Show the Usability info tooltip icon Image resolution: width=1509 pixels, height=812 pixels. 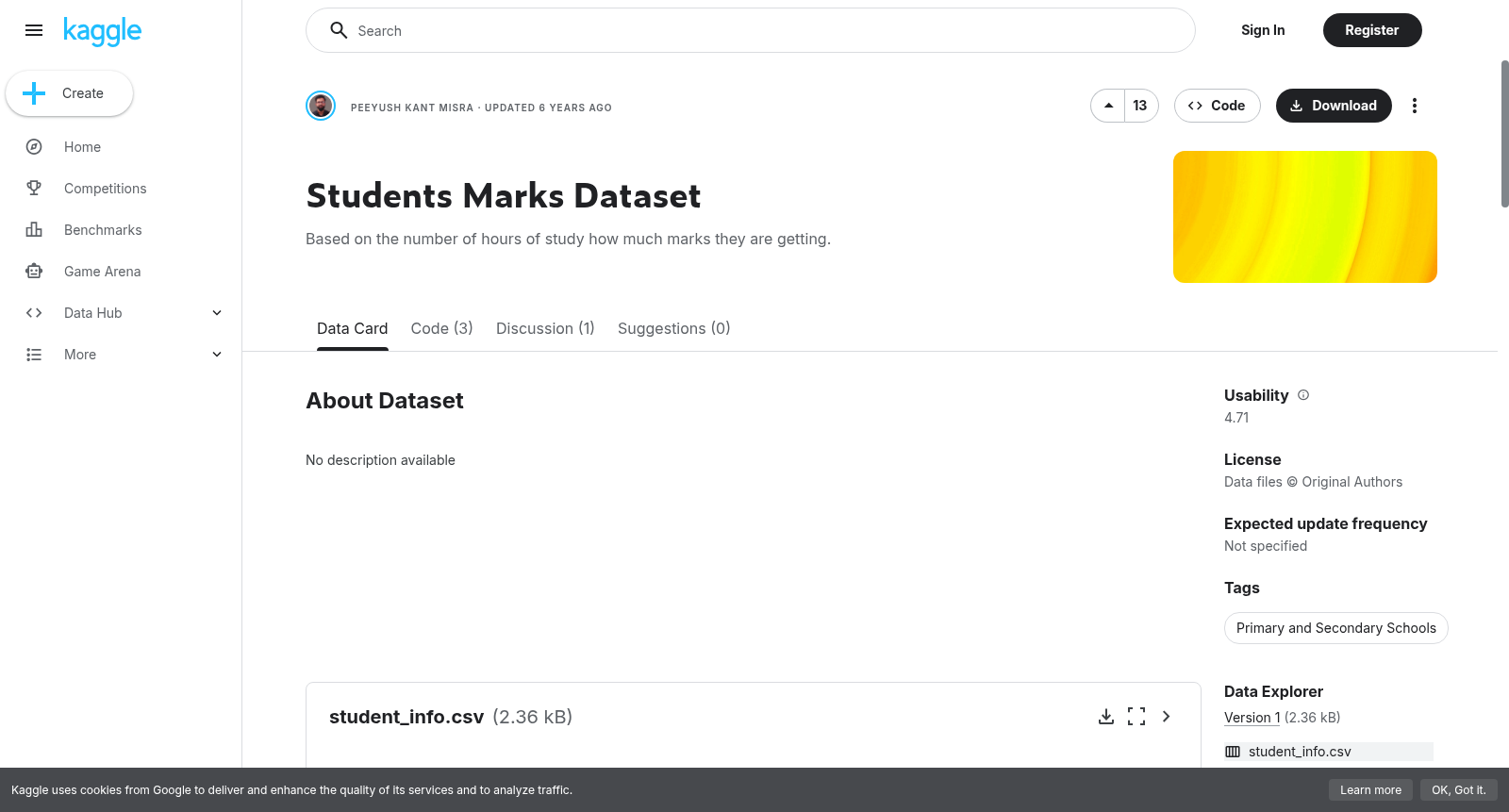pos(1303,395)
